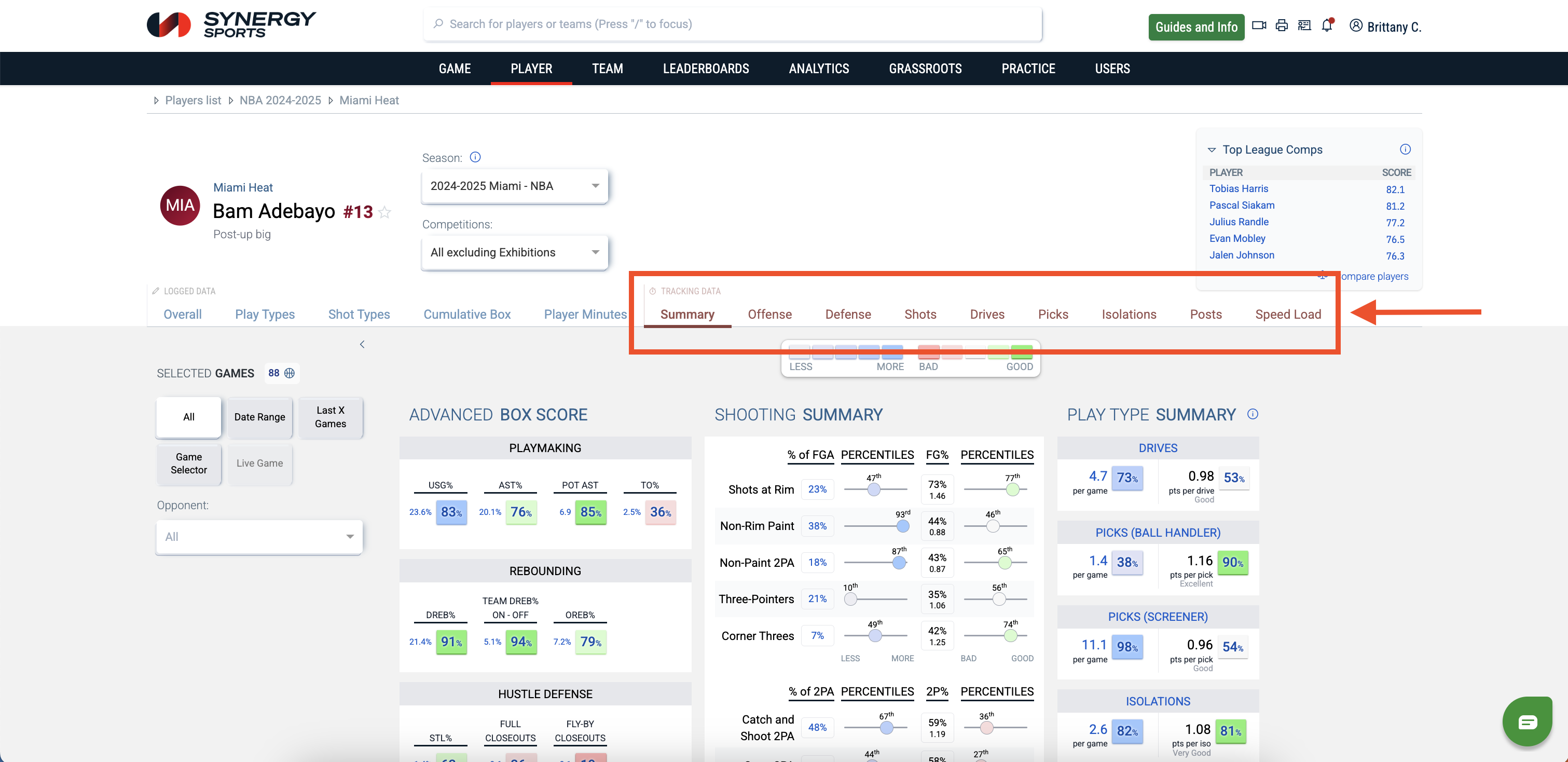Select the Date Range filter option

tap(259, 417)
